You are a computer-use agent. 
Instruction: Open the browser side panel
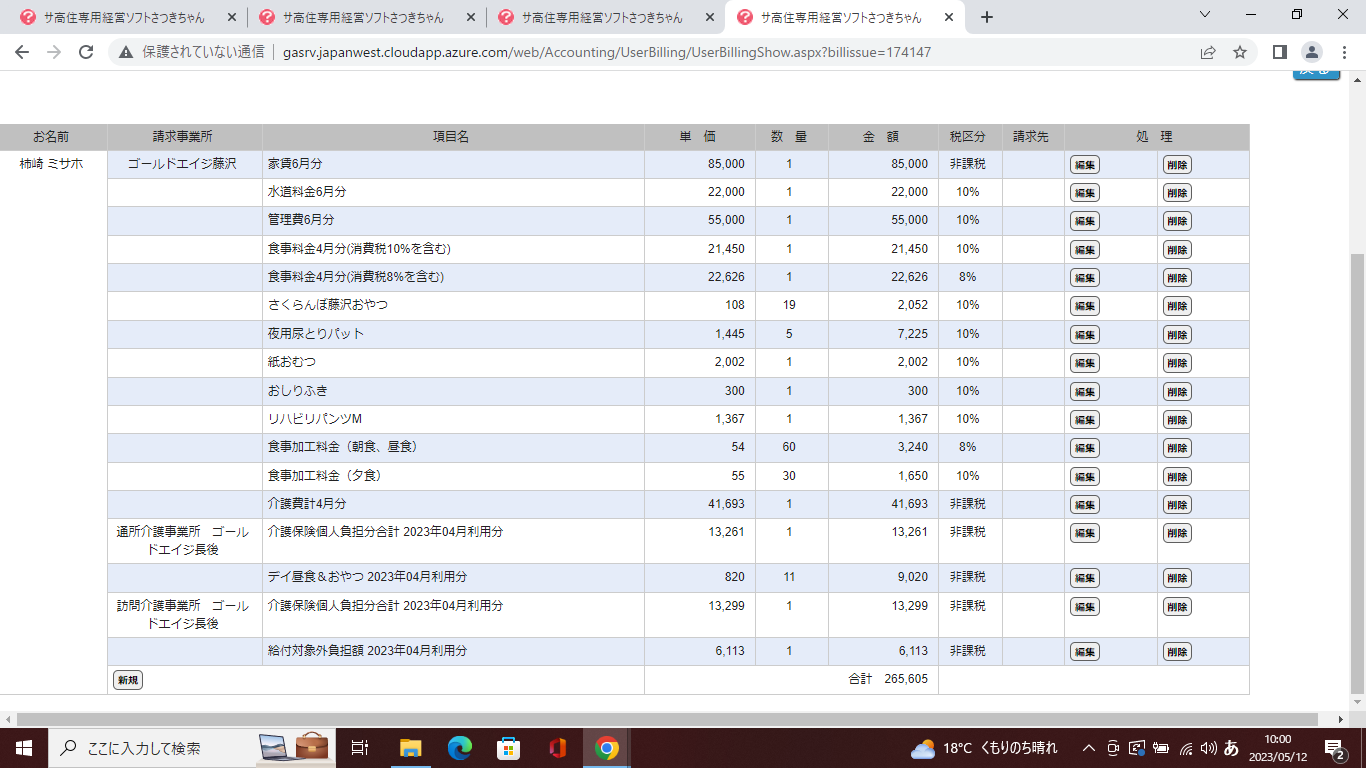(1279, 52)
